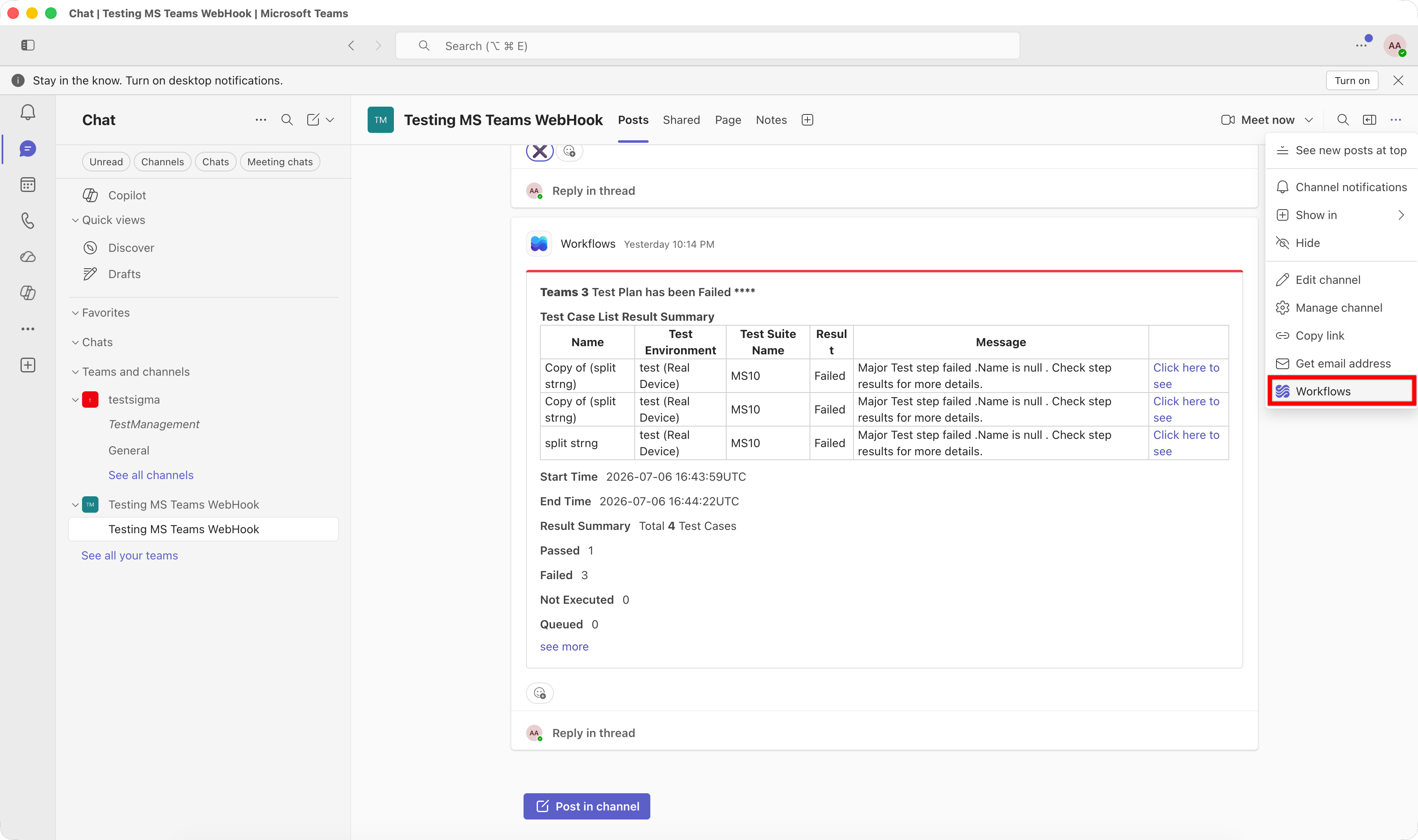Switch to the Posts tab

[633, 120]
